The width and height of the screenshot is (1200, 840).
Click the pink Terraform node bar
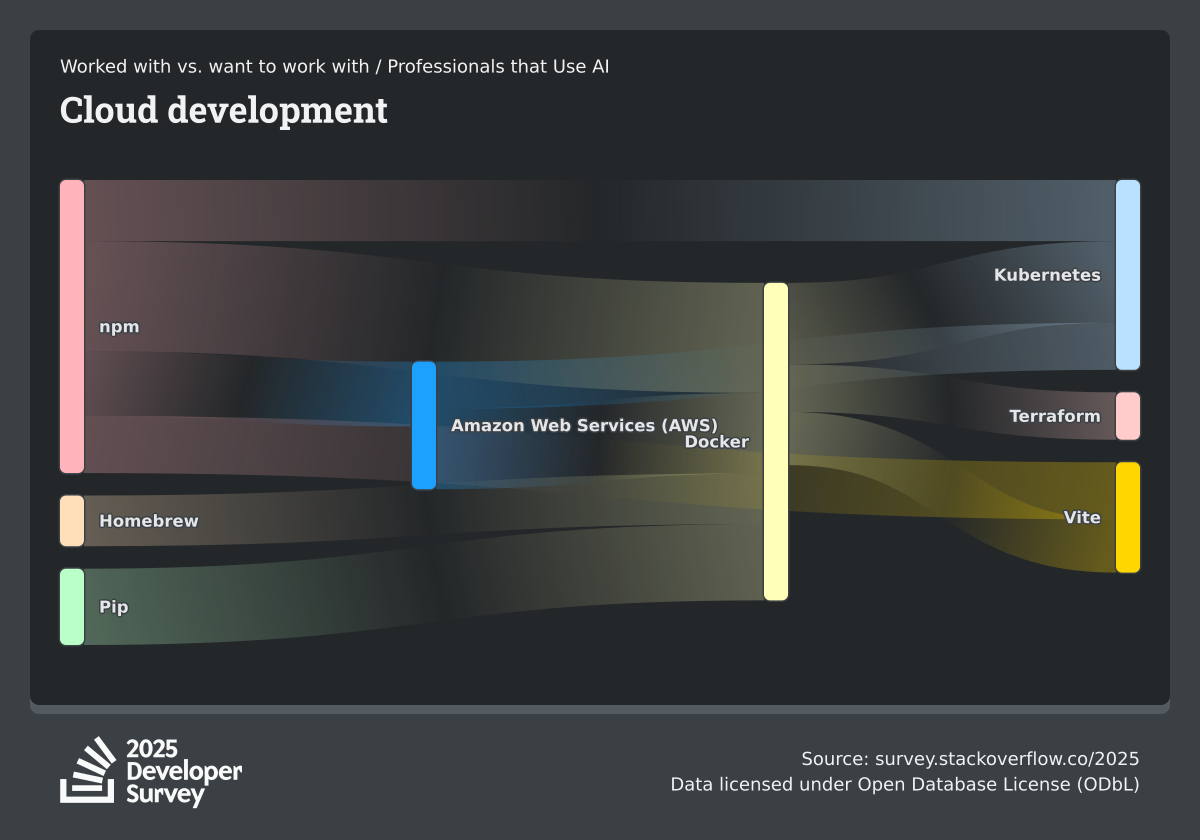[1128, 416]
